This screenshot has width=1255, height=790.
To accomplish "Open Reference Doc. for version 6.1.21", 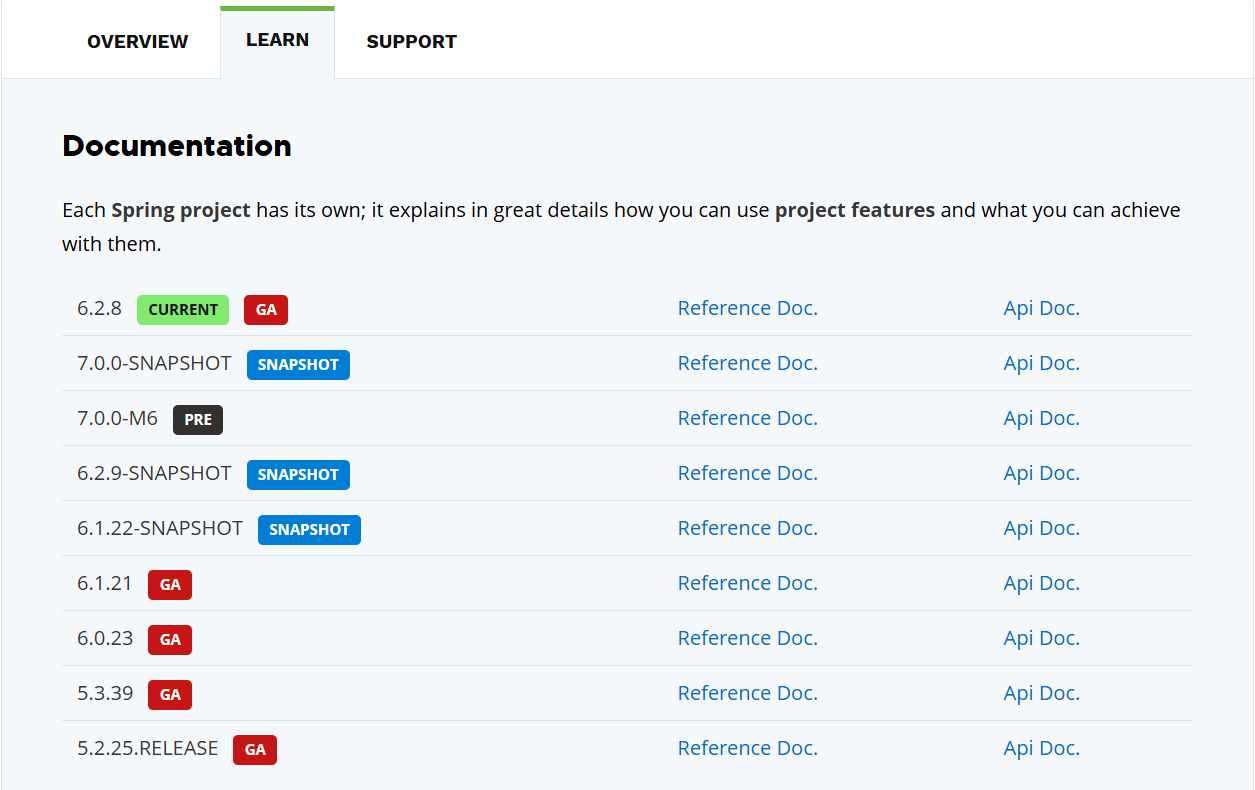I will tap(747, 583).
